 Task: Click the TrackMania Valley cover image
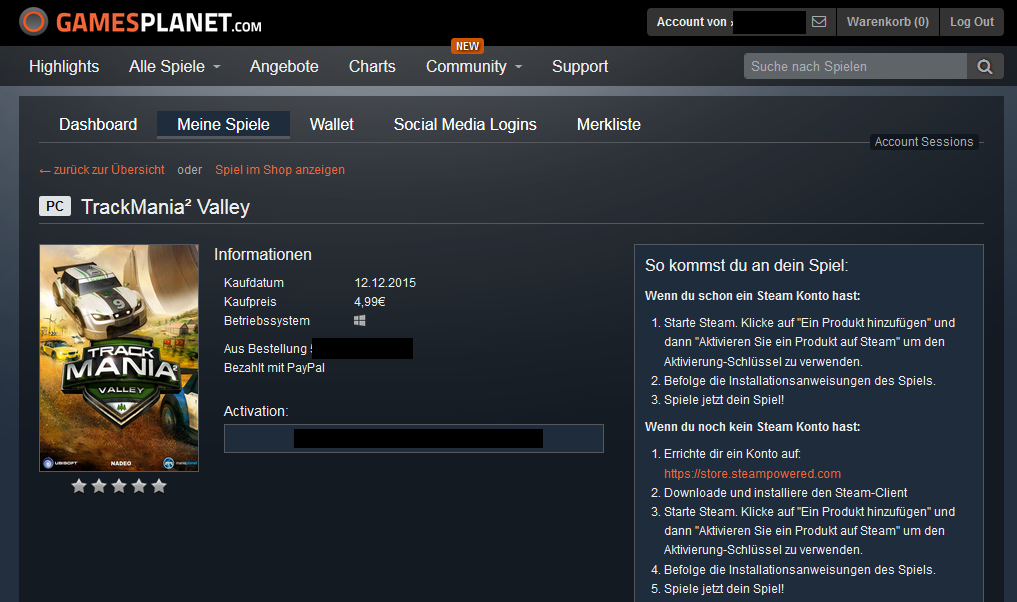[x=119, y=357]
